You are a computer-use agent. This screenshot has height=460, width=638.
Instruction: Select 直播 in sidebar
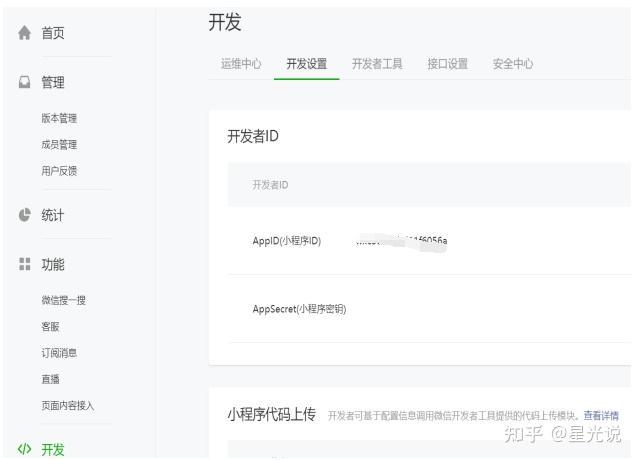(50, 379)
